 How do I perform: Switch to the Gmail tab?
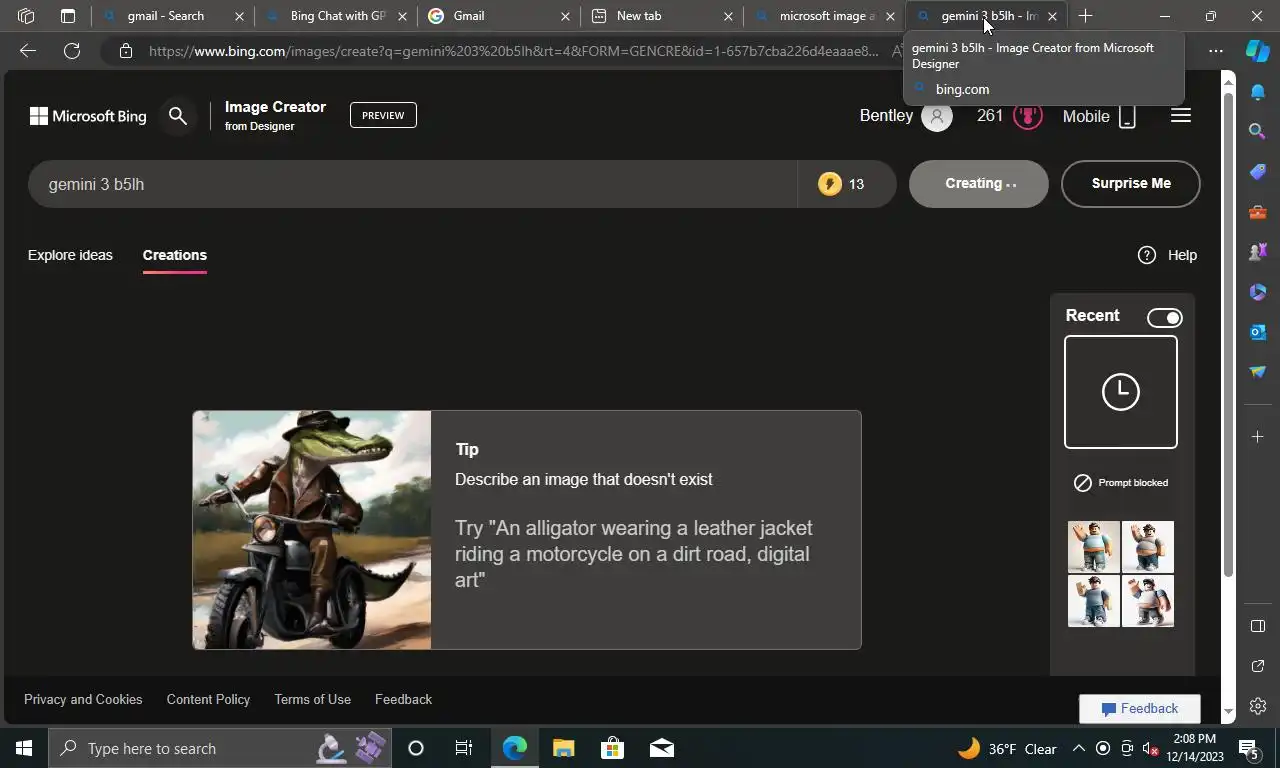tap(498, 16)
